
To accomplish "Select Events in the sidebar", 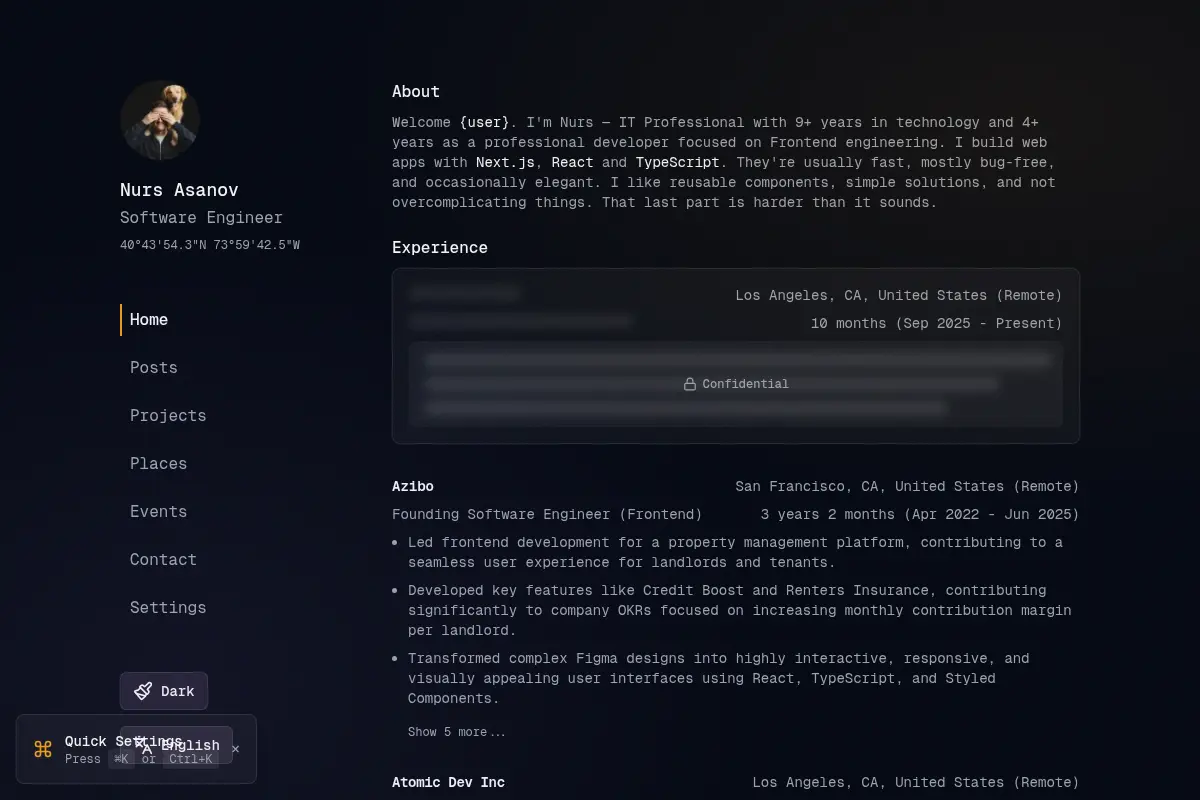I will (x=159, y=512).
